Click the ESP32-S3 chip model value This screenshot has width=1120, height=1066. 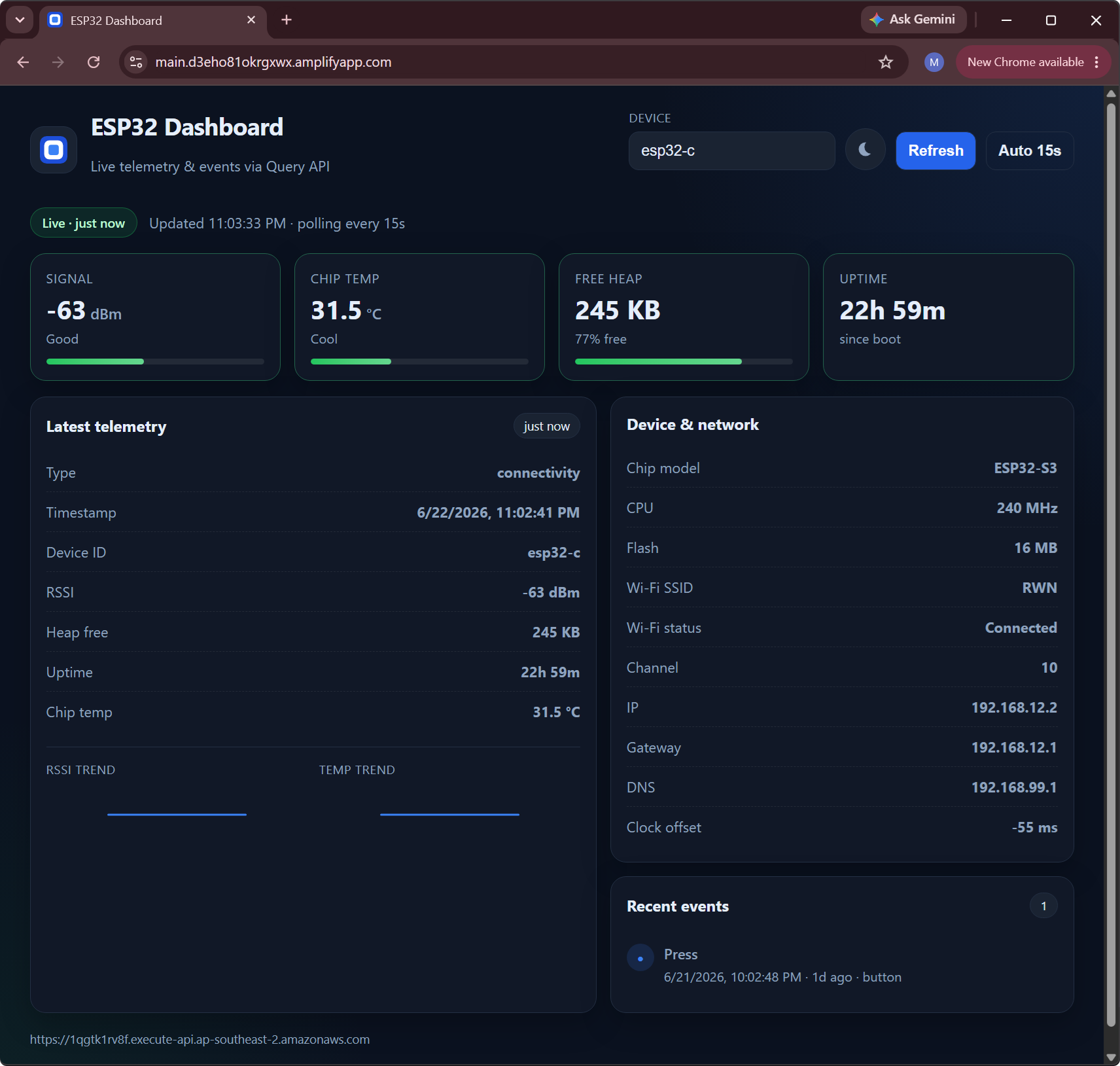point(1025,469)
